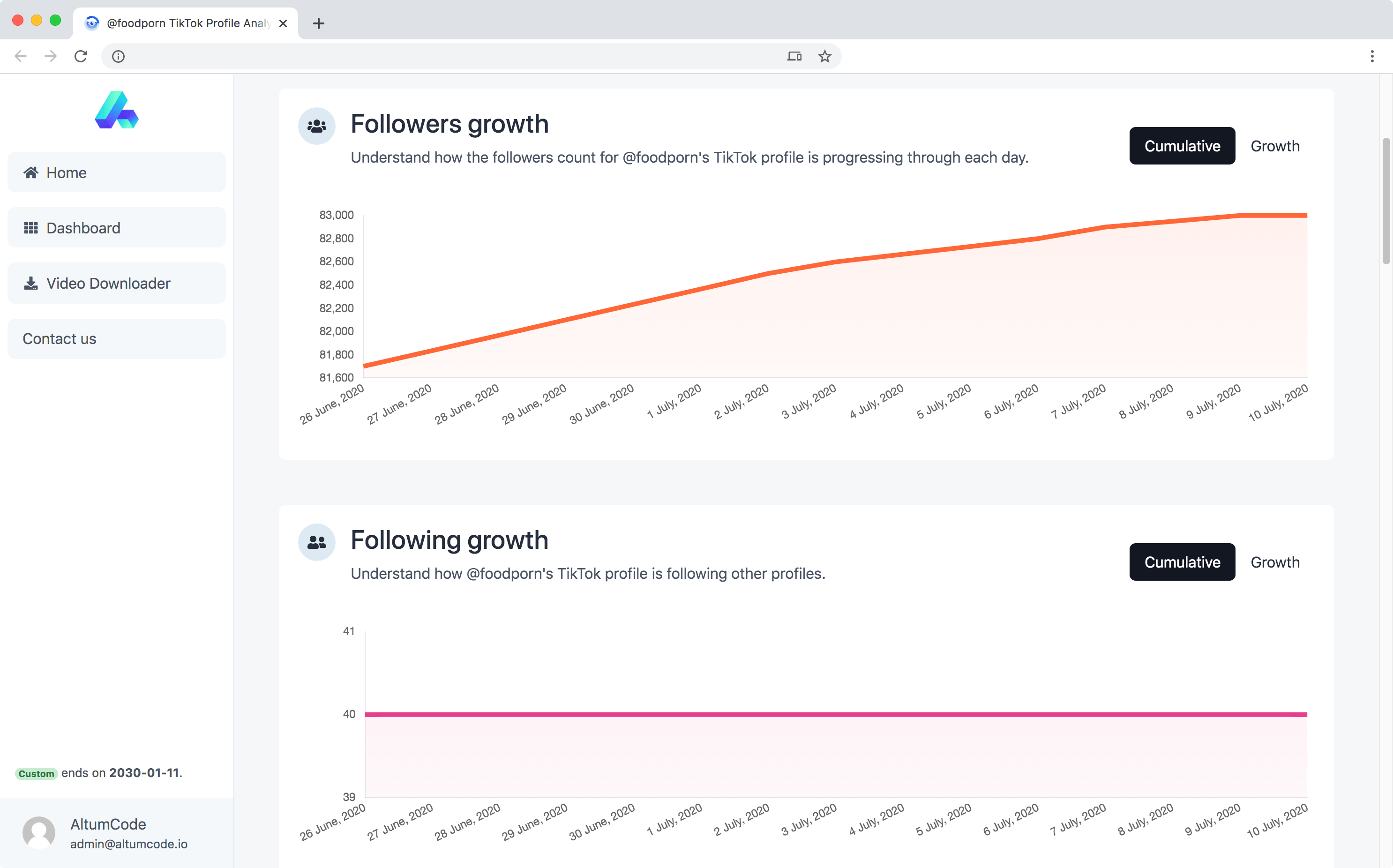Click the device cast icon in address bar
1393x868 pixels.
click(794, 56)
